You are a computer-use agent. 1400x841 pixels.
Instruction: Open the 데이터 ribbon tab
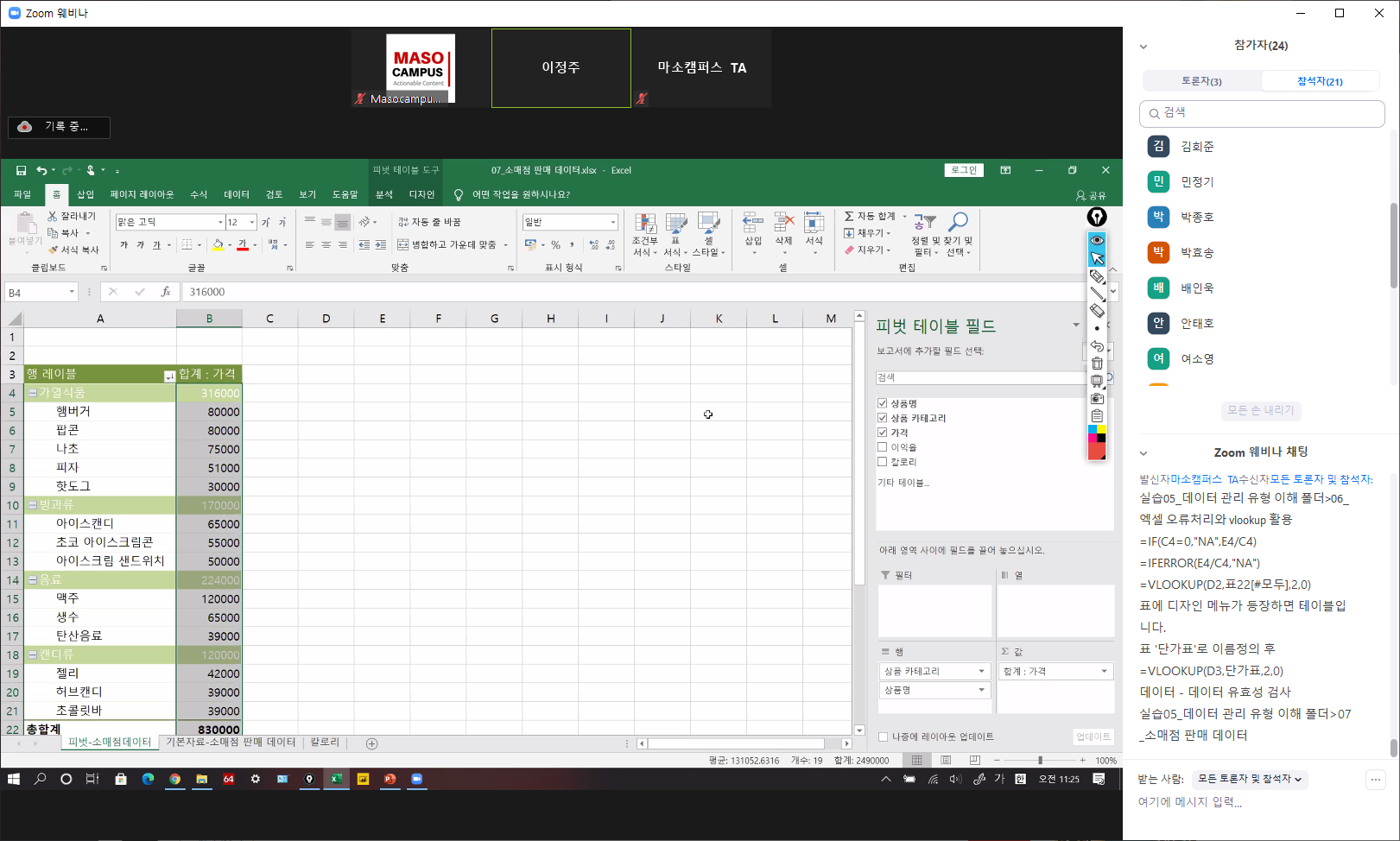[236, 195]
